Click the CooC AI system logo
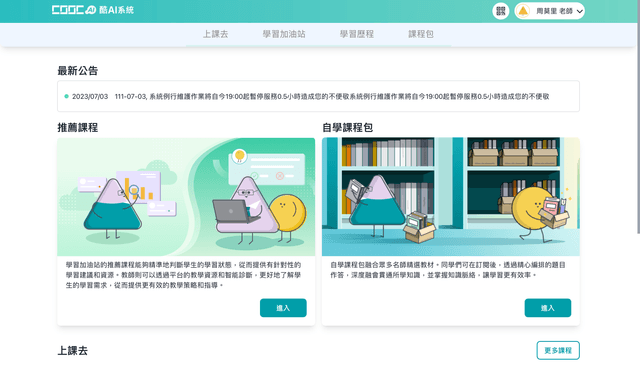The image size is (640, 366). point(93,10)
